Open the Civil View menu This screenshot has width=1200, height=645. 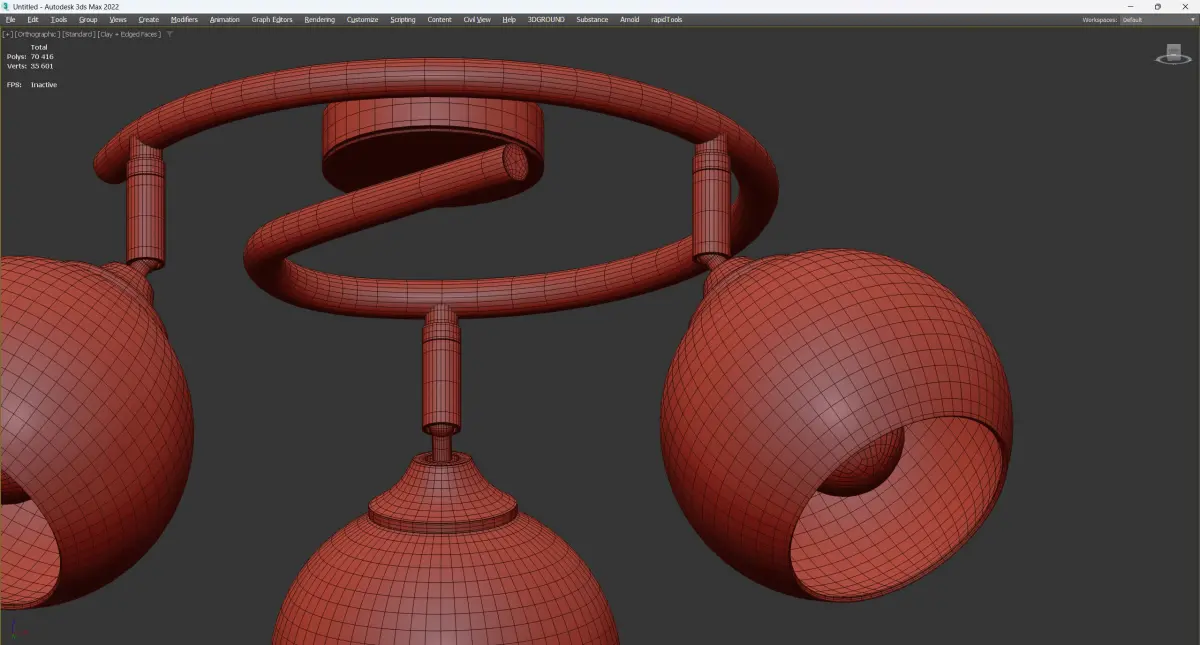click(477, 19)
